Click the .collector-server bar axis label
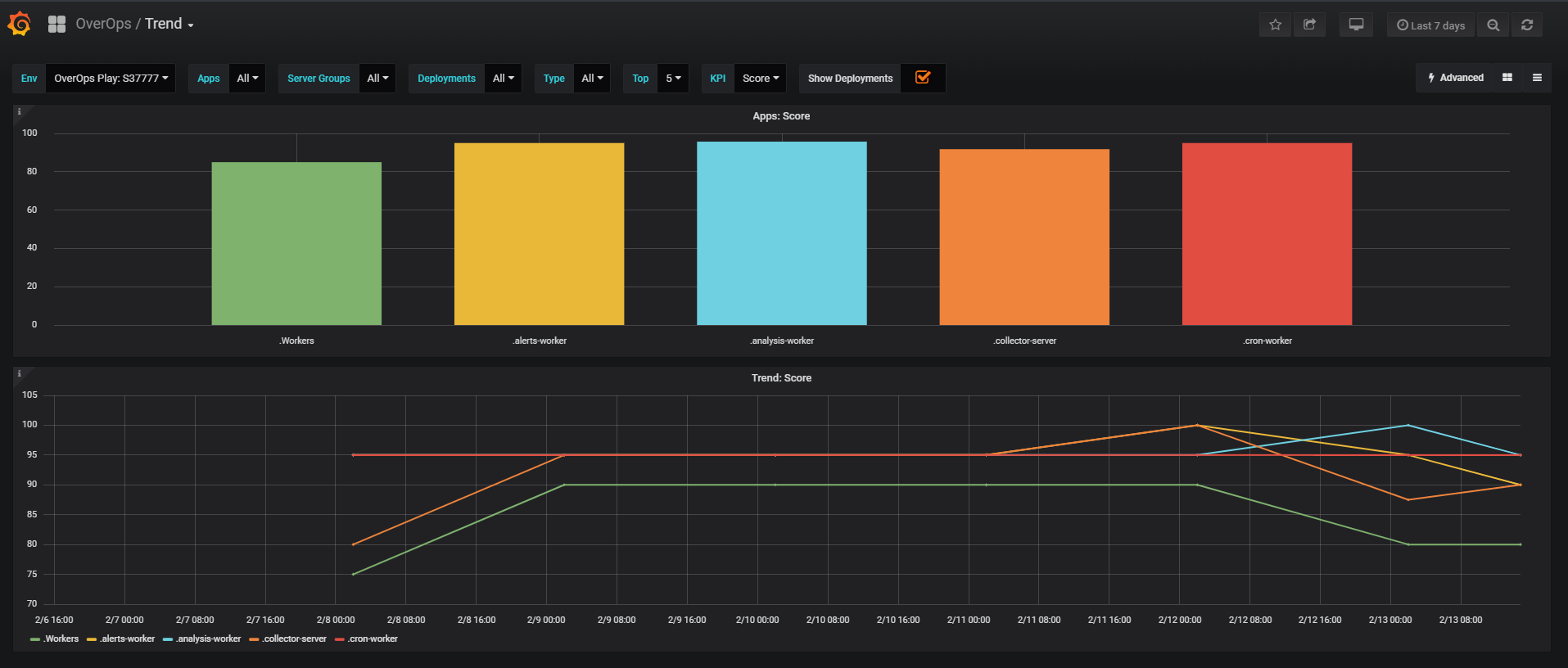The image size is (1568, 668). coord(1024,341)
